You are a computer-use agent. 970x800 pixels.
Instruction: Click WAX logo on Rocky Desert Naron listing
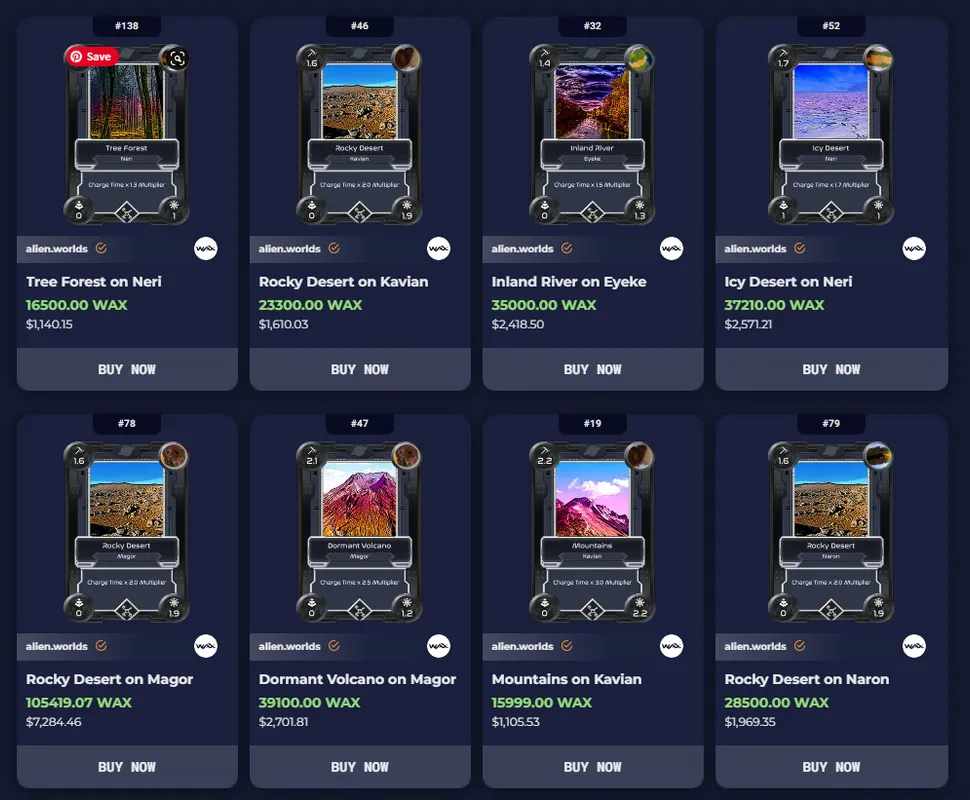[914, 647]
